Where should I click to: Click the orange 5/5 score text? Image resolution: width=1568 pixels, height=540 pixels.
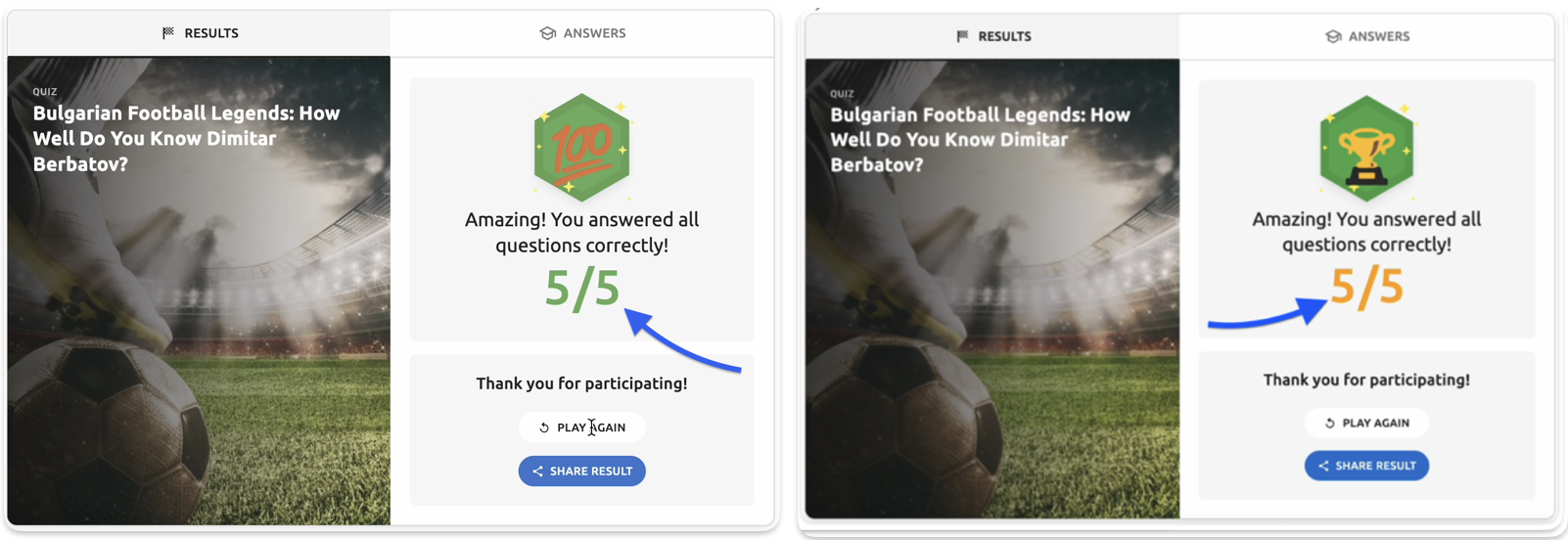click(1366, 288)
